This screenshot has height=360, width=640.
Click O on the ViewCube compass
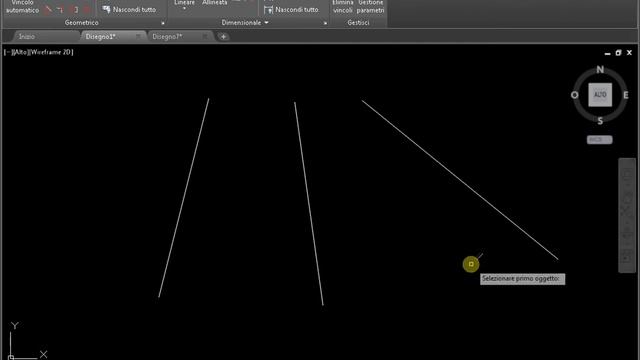tap(575, 95)
